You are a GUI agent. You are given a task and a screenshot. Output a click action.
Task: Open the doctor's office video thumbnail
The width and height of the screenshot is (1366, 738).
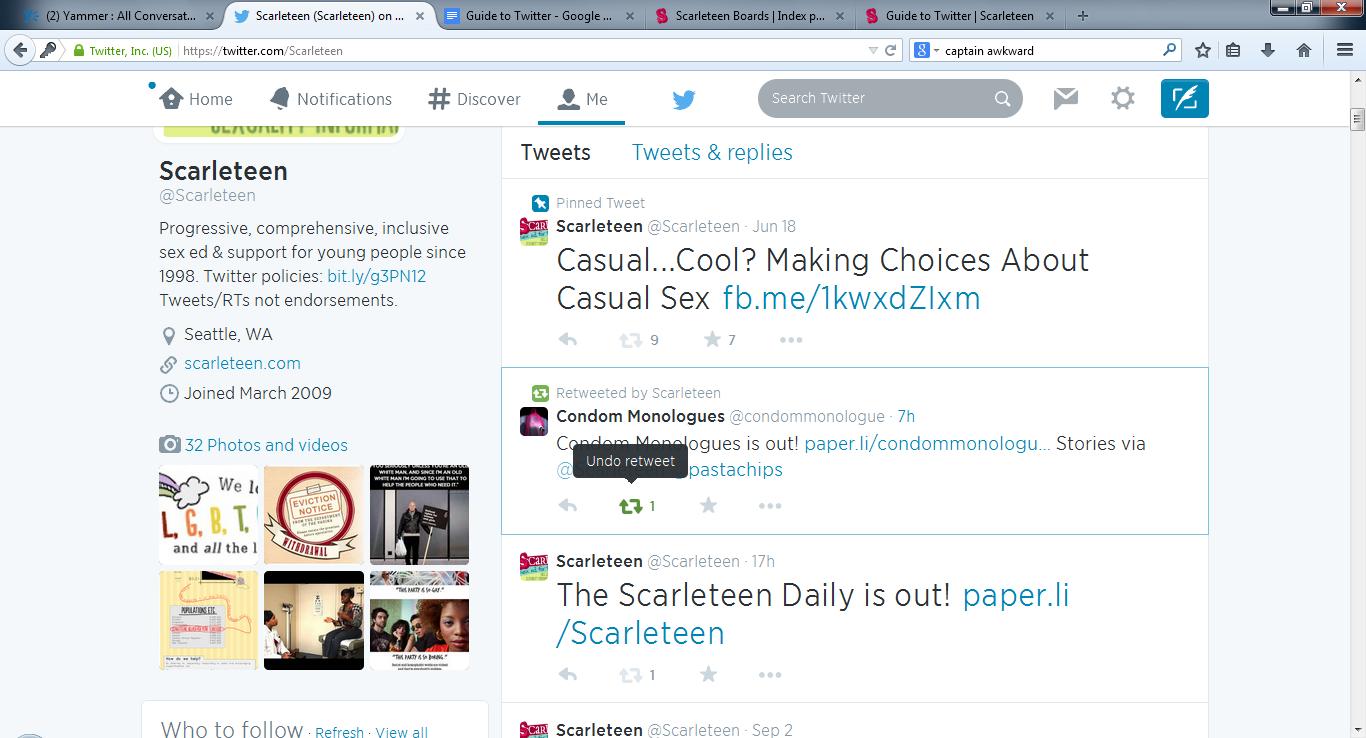[314, 620]
